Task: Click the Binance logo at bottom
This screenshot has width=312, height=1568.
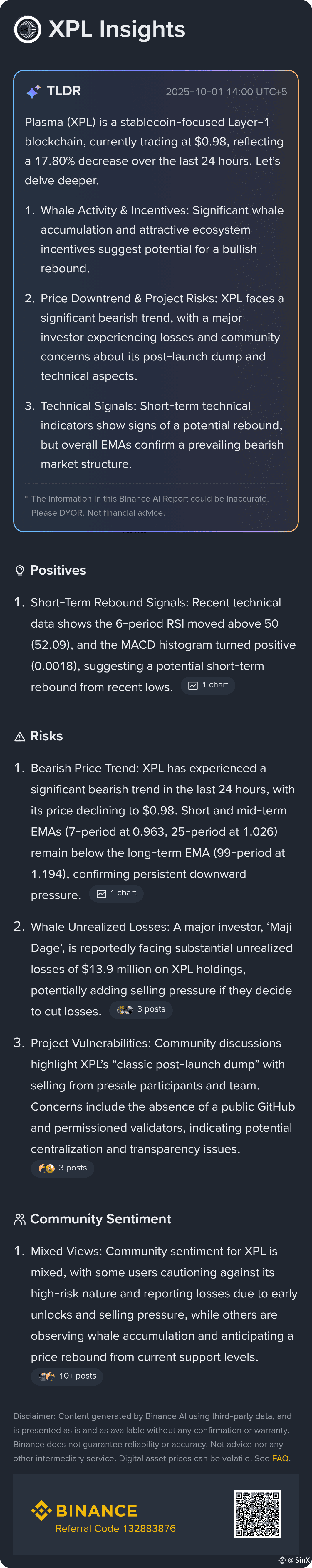Action: 84,1510
